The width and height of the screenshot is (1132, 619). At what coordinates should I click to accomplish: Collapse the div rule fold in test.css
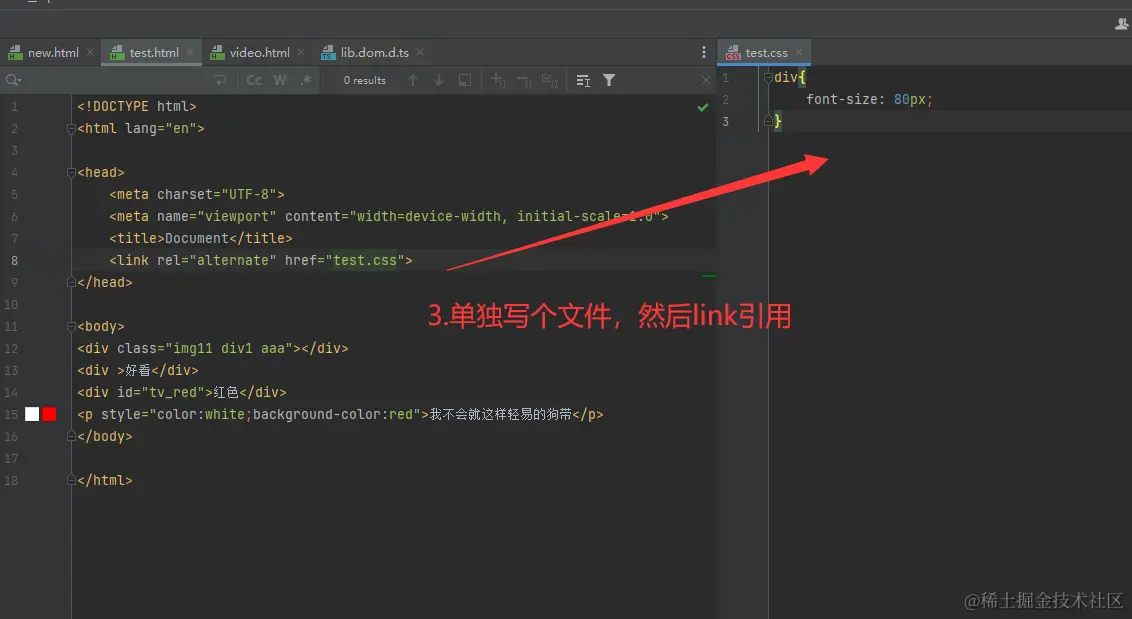click(768, 78)
